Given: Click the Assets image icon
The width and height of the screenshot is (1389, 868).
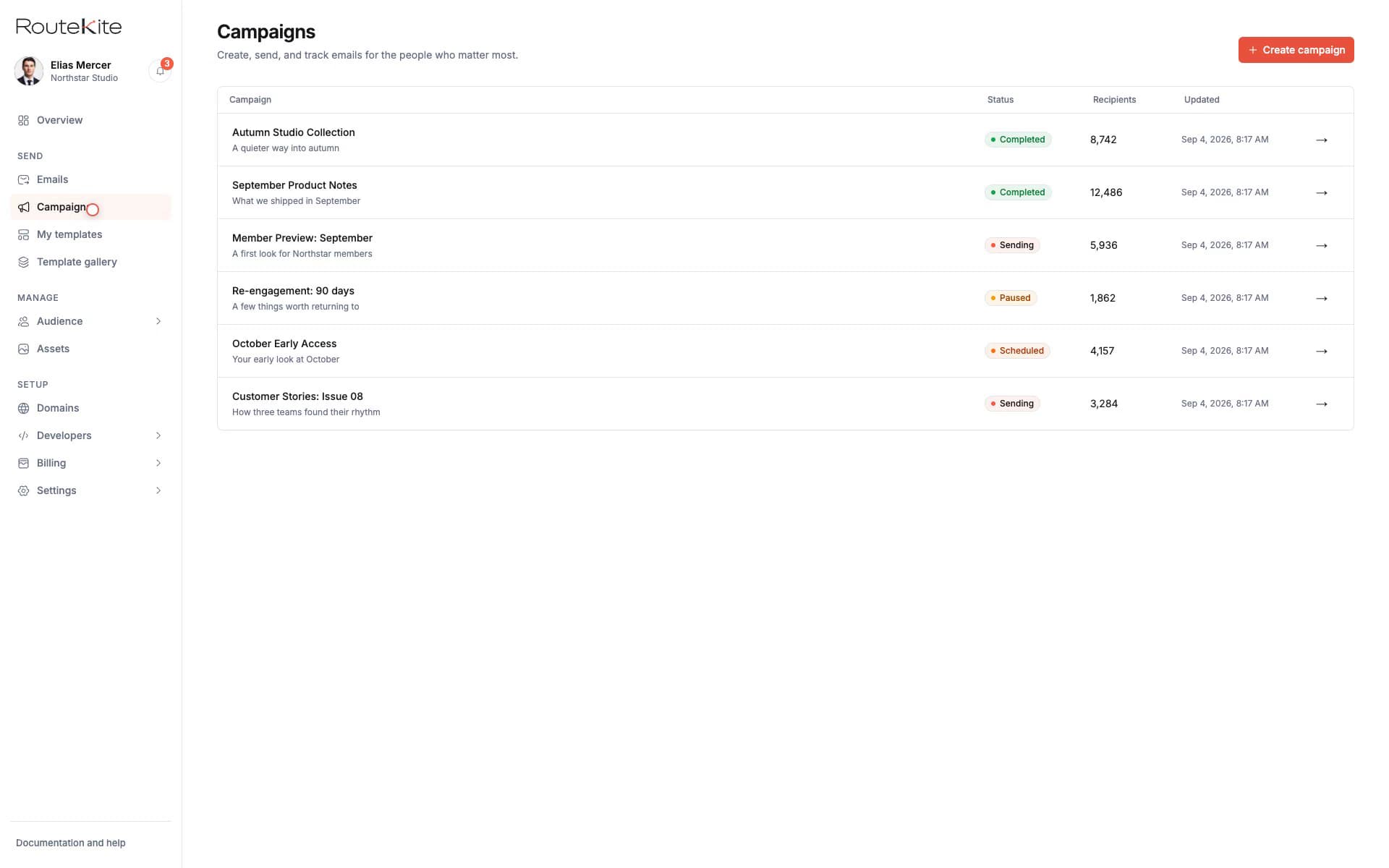Looking at the screenshot, I should (x=23, y=349).
